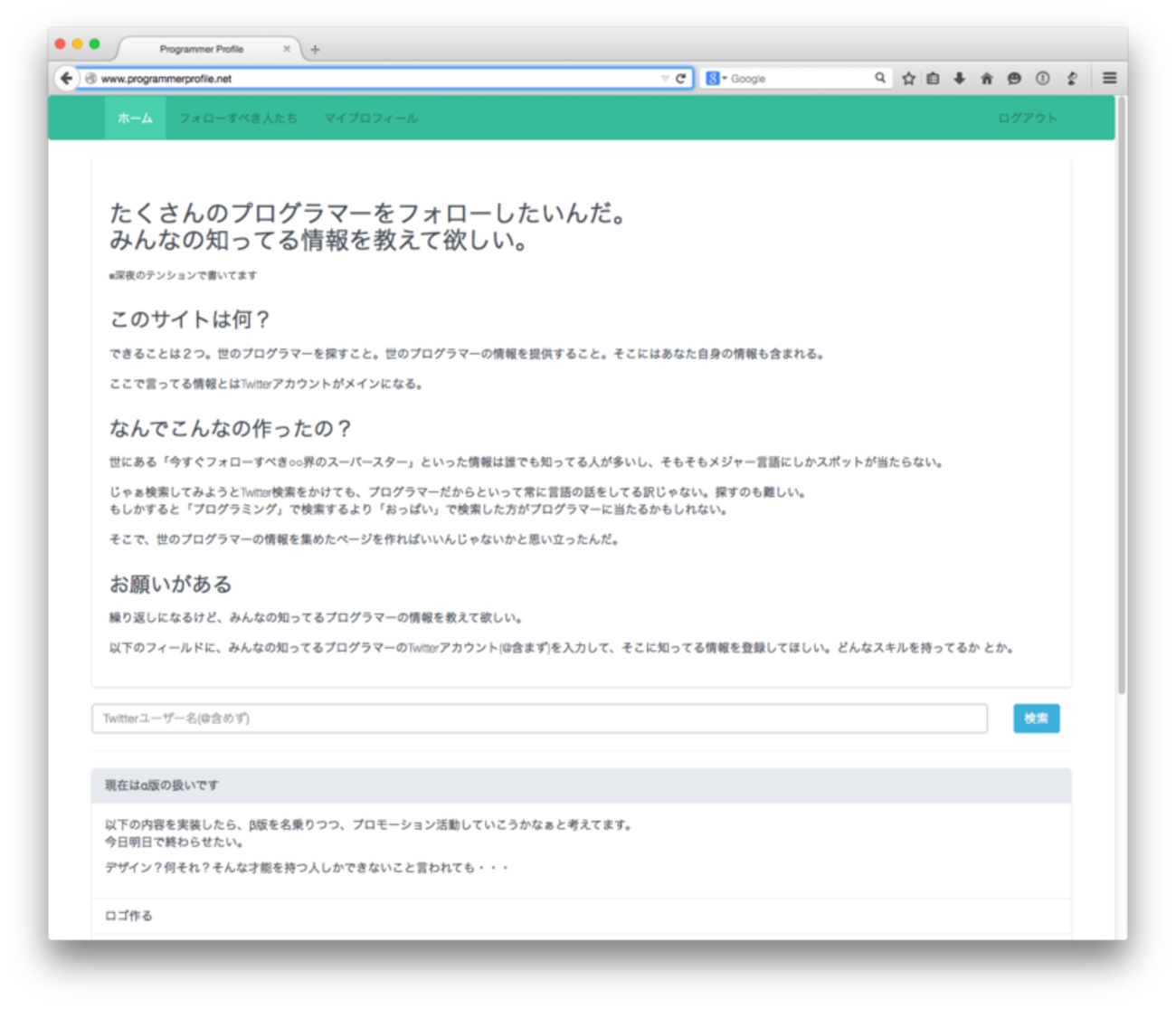Screen dimensions: 1176x1009
Task: Open the URL history dropdown arrow
Action: (665, 79)
